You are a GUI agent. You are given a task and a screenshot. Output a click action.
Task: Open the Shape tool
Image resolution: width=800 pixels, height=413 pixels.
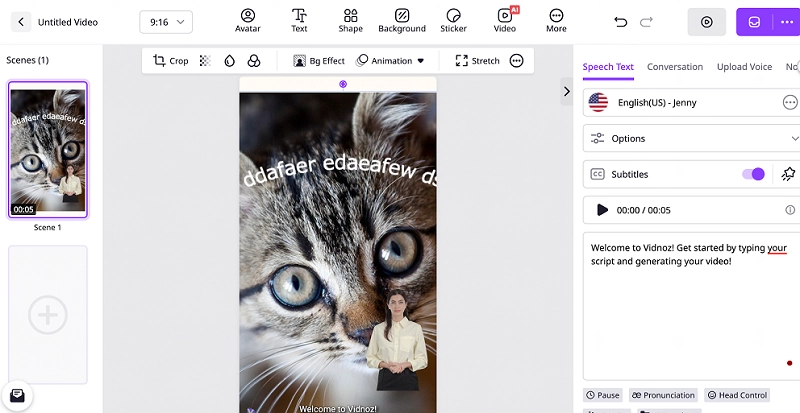point(351,21)
